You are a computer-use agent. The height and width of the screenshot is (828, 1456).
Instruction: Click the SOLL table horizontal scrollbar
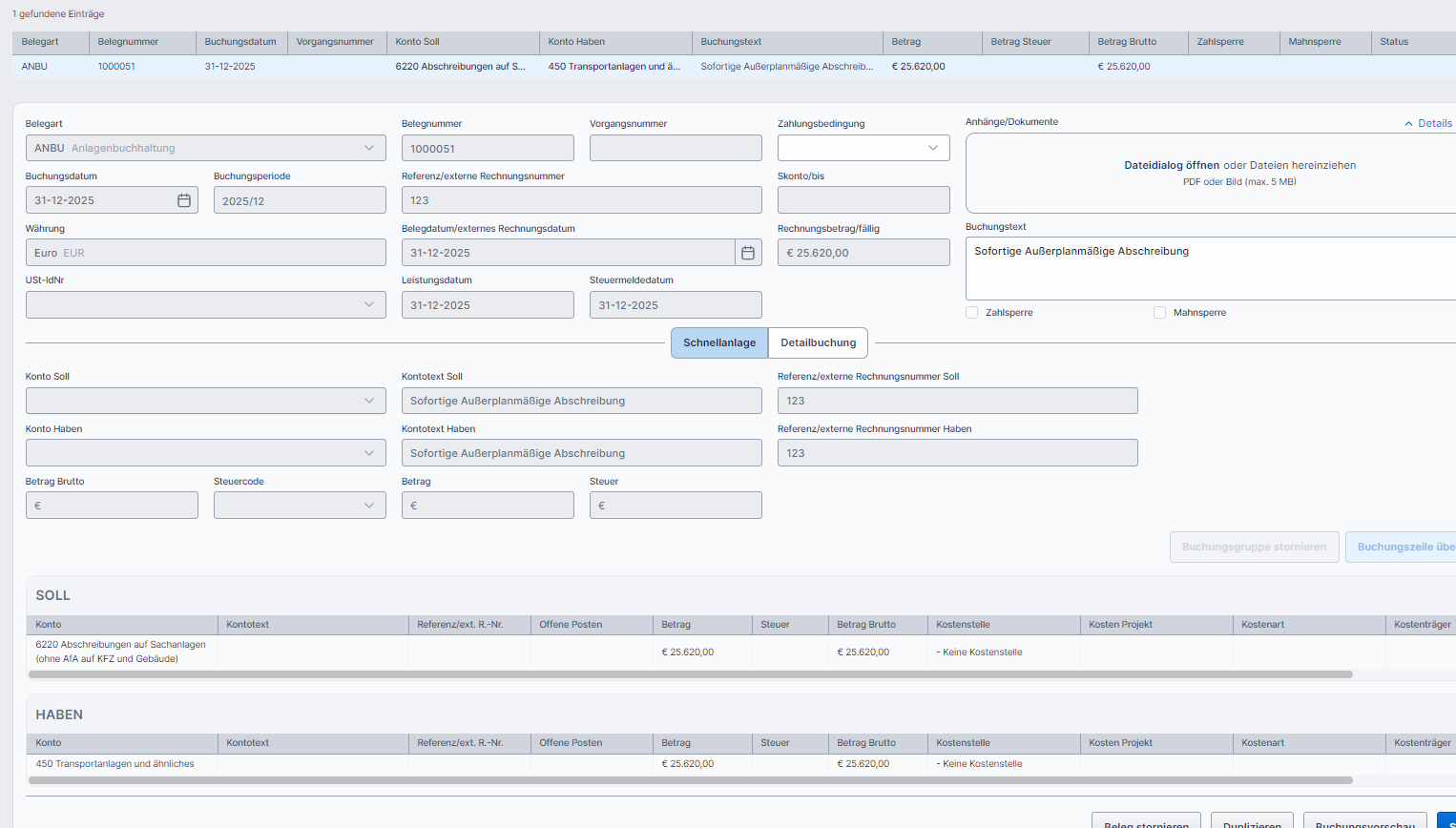[x=690, y=674]
